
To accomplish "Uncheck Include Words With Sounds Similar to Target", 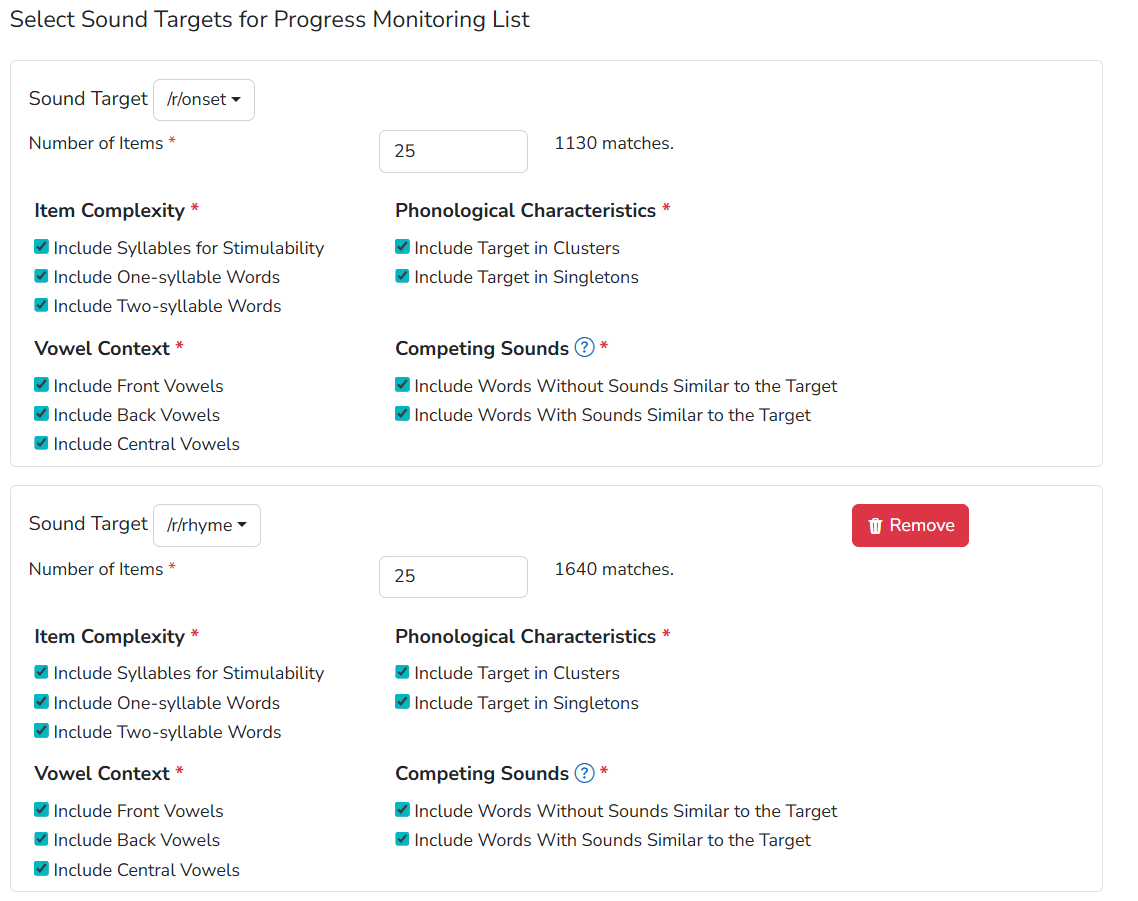I will coord(402,414).
